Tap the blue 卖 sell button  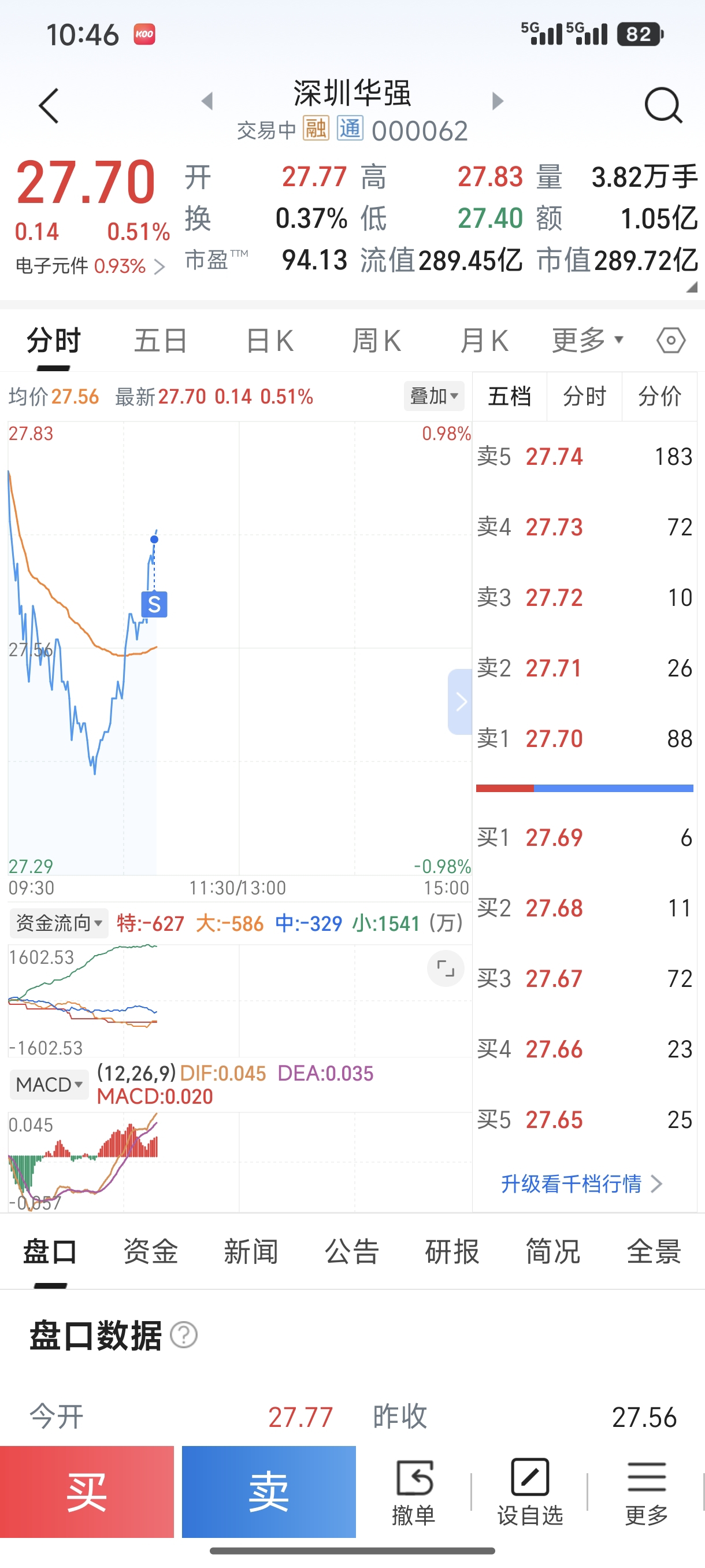click(269, 1491)
